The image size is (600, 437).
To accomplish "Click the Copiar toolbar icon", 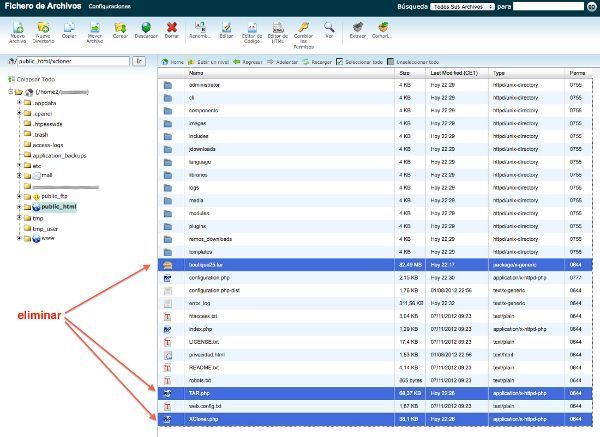I will coord(69,28).
